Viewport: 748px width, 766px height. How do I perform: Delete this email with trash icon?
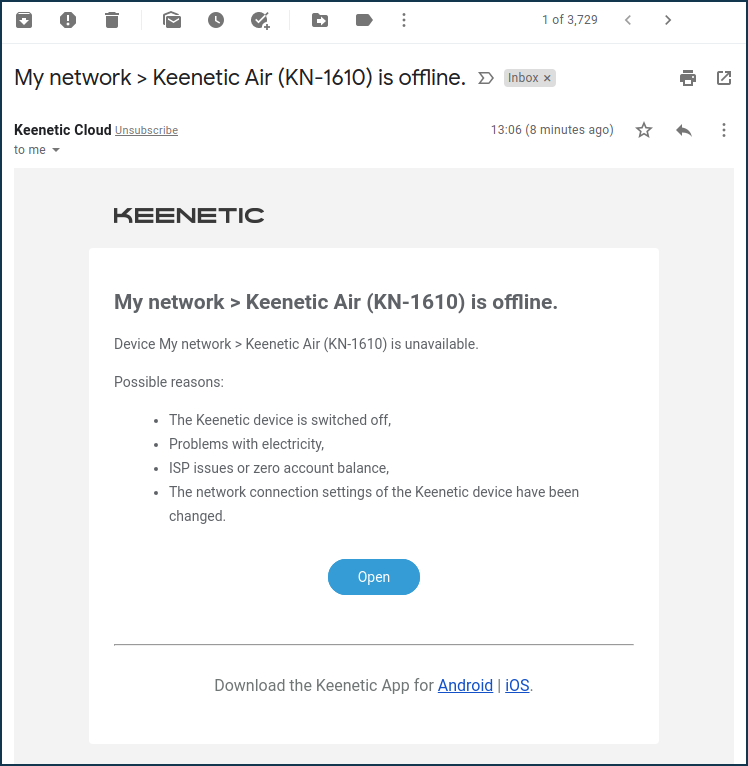pos(112,20)
